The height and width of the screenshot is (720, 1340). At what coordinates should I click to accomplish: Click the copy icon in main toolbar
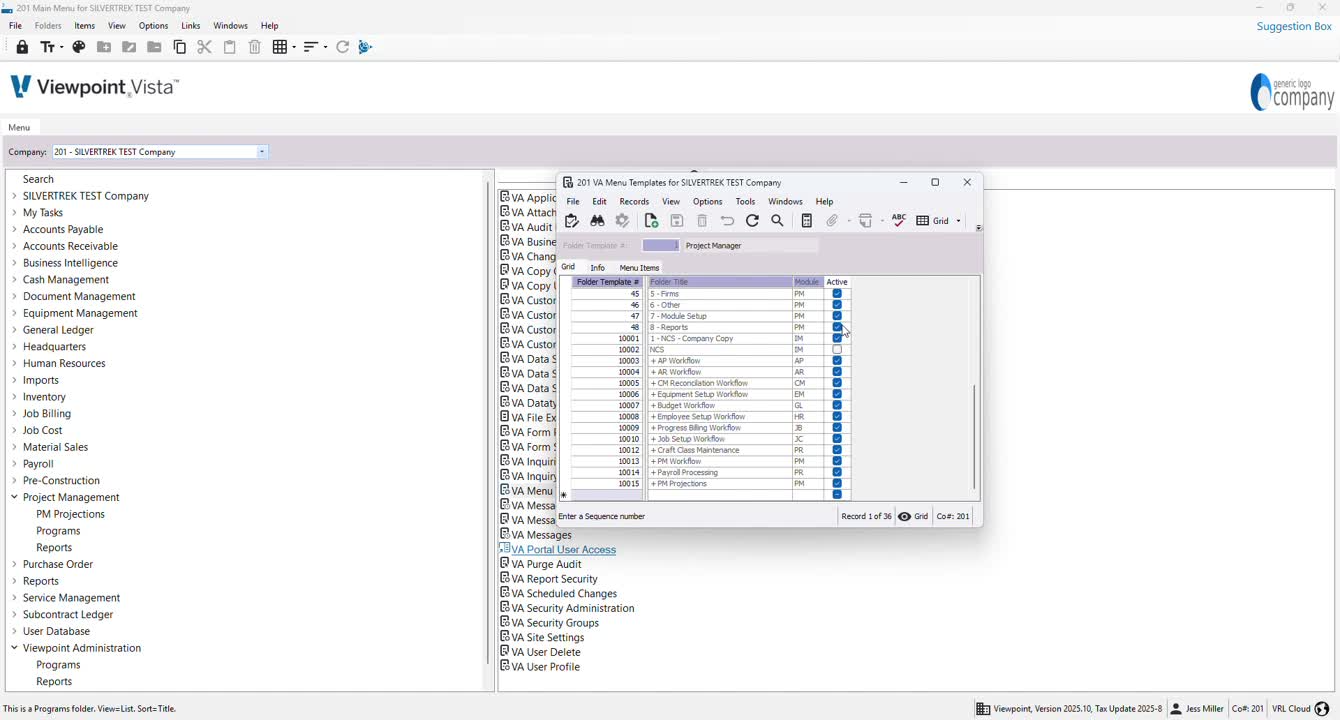(x=180, y=47)
